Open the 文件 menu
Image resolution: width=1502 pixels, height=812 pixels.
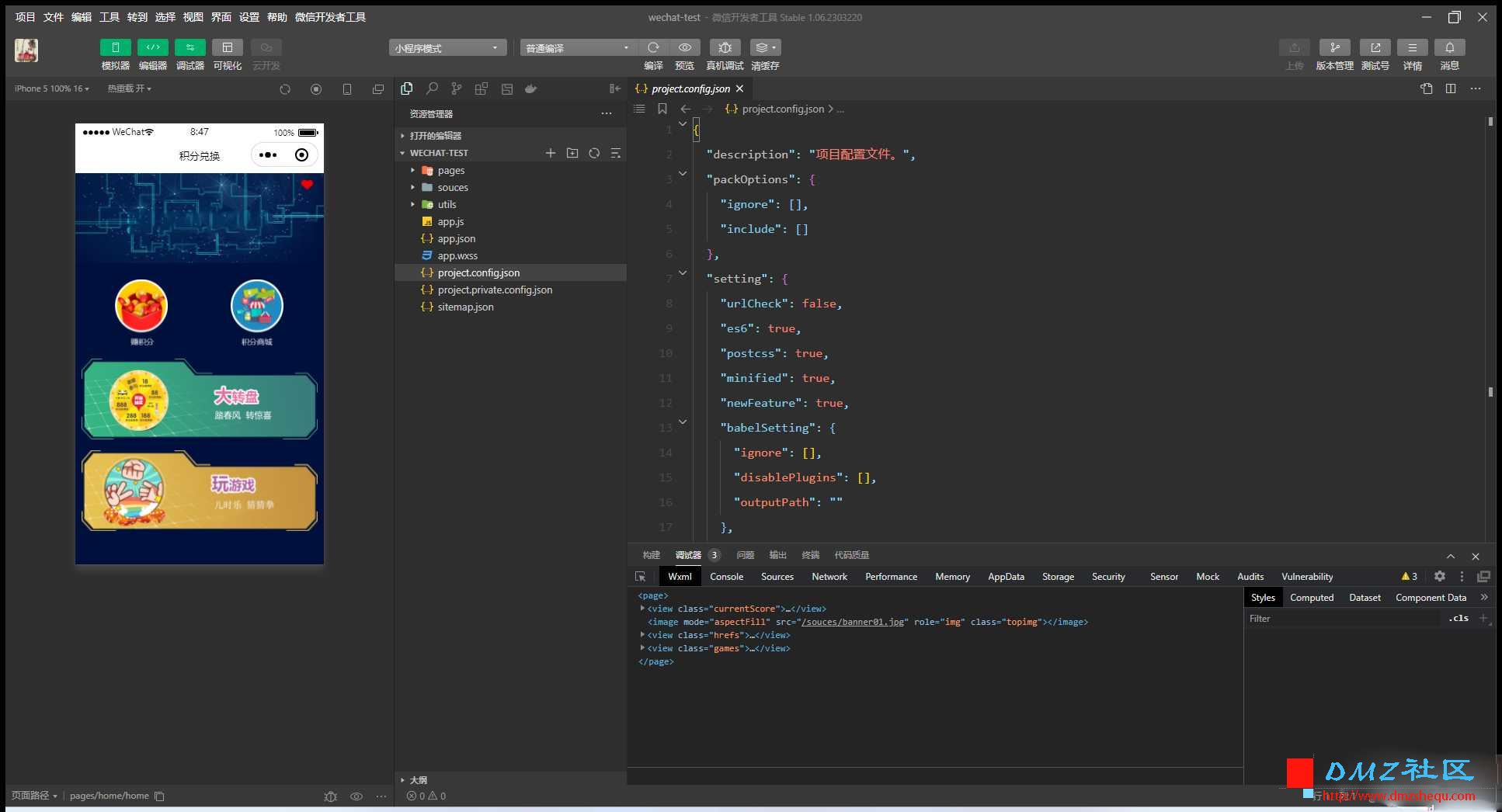[53, 17]
